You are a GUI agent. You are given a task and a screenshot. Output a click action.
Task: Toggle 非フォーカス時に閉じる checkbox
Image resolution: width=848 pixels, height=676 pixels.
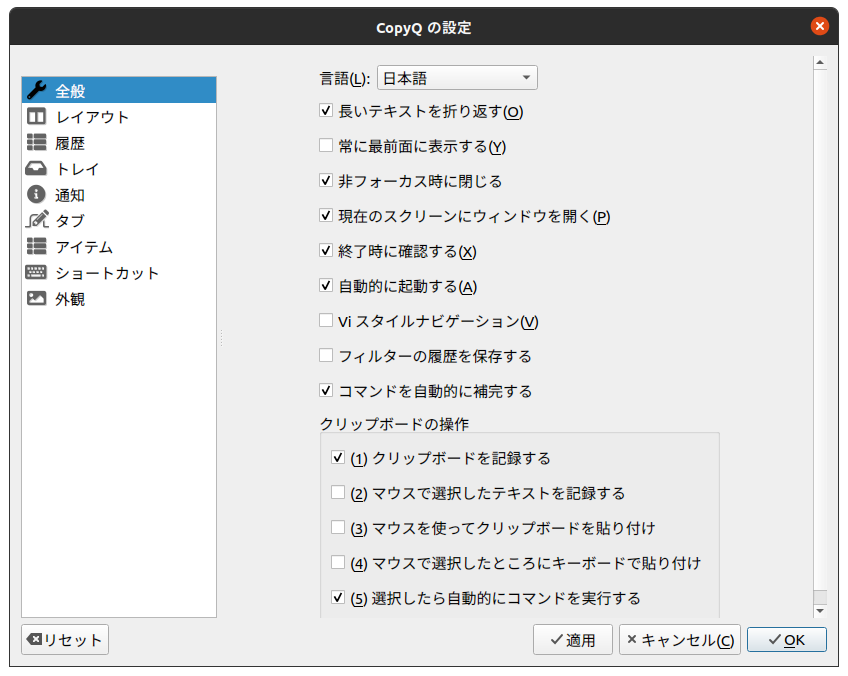tap(326, 180)
